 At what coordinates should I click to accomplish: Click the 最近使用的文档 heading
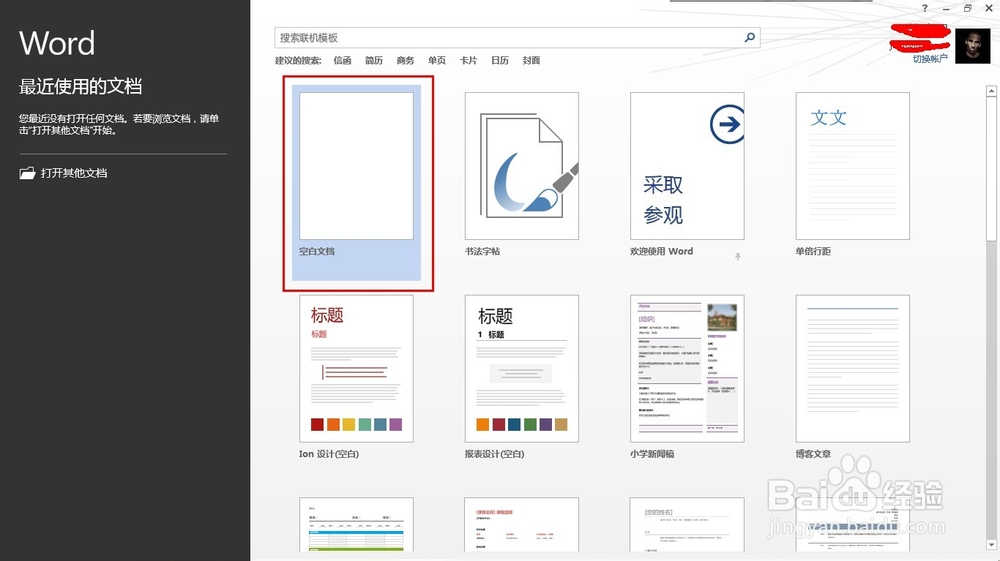pyautogui.click(x=80, y=86)
